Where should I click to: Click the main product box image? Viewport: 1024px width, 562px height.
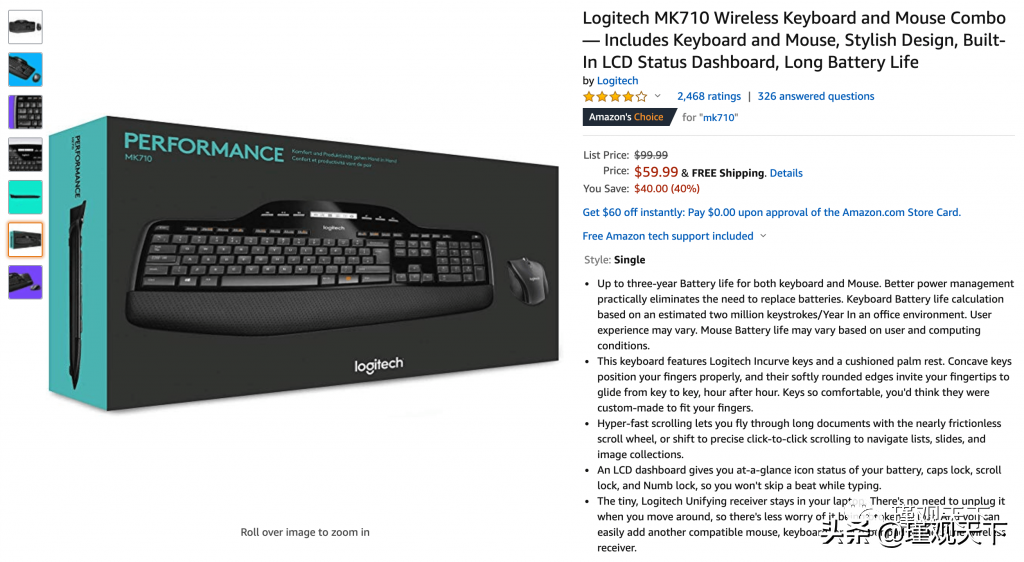tap(304, 264)
